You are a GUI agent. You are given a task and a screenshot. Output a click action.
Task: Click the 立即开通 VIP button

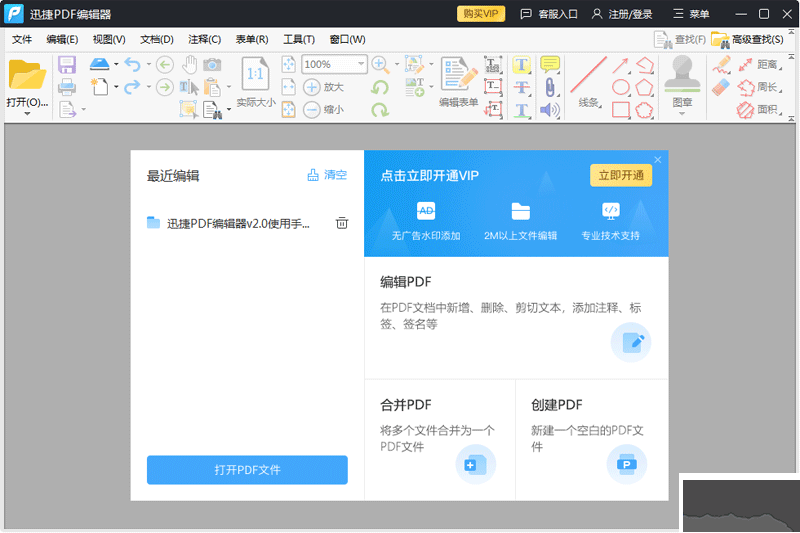(620, 175)
